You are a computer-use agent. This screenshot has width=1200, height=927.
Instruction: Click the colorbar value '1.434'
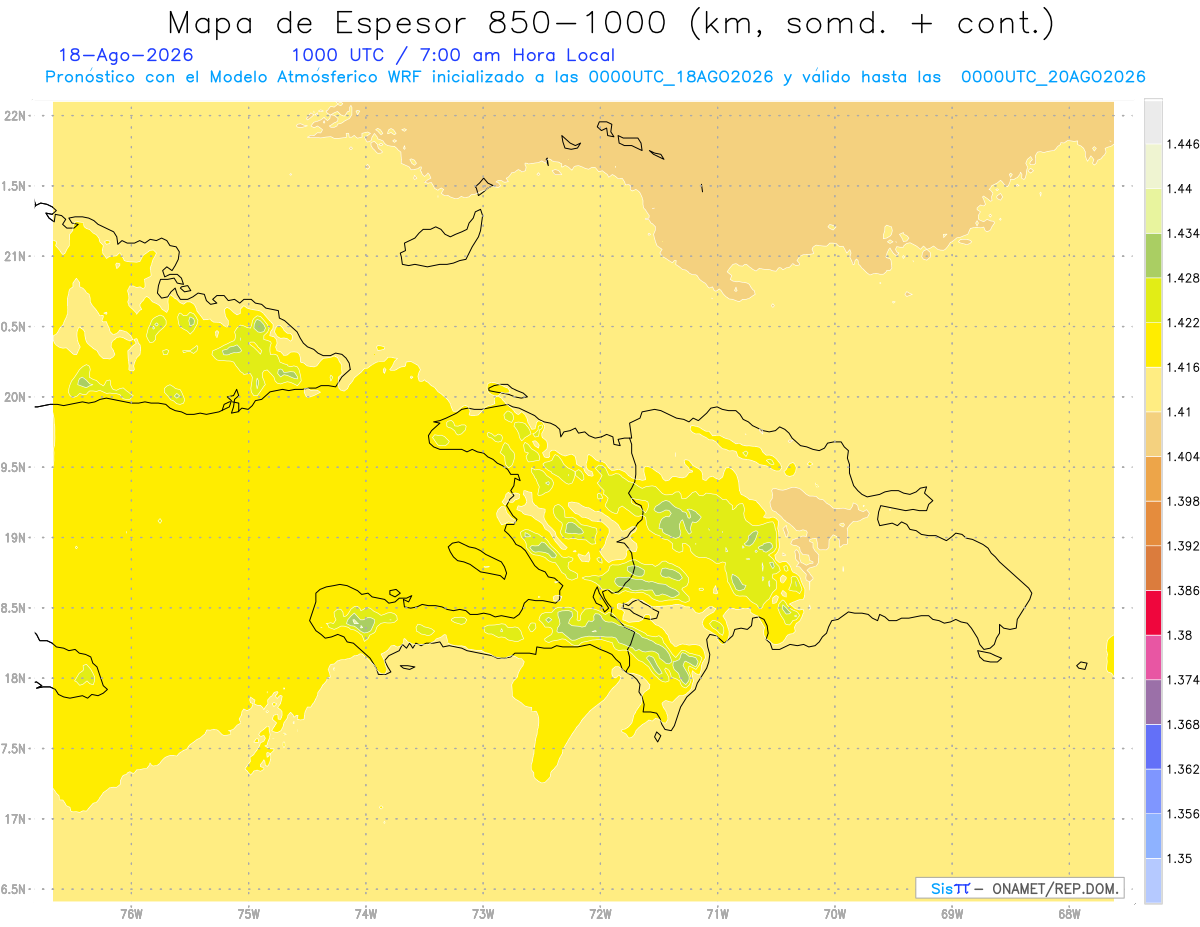(x=1182, y=233)
